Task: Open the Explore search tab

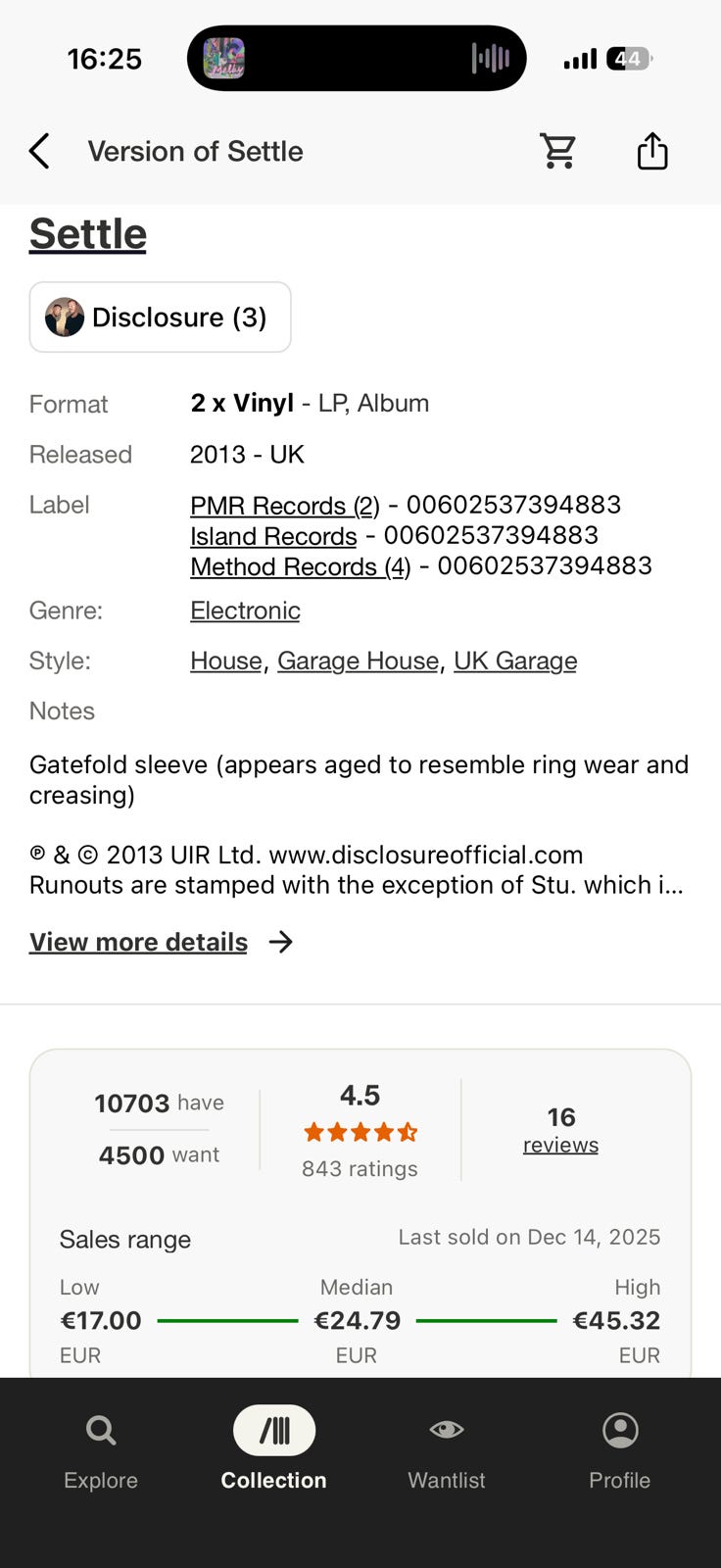Action: tap(101, 1431)
